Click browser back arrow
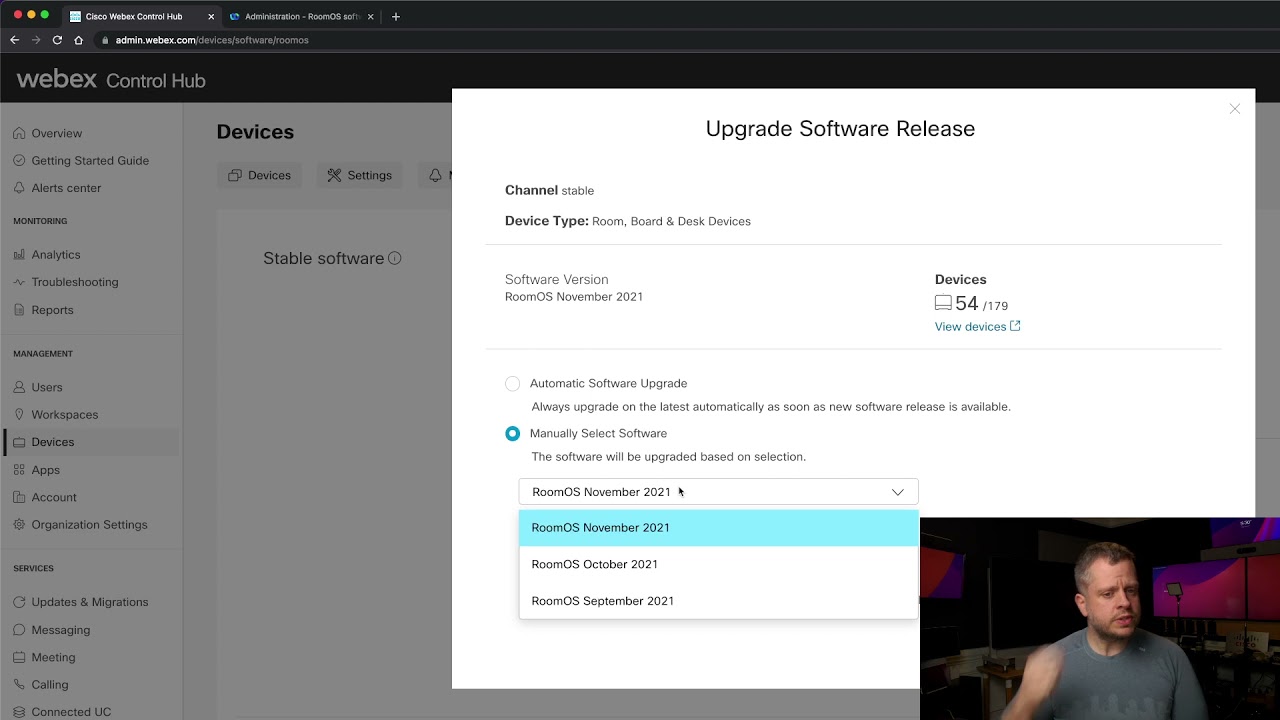Screen dimensions: 1280x720 14,40
